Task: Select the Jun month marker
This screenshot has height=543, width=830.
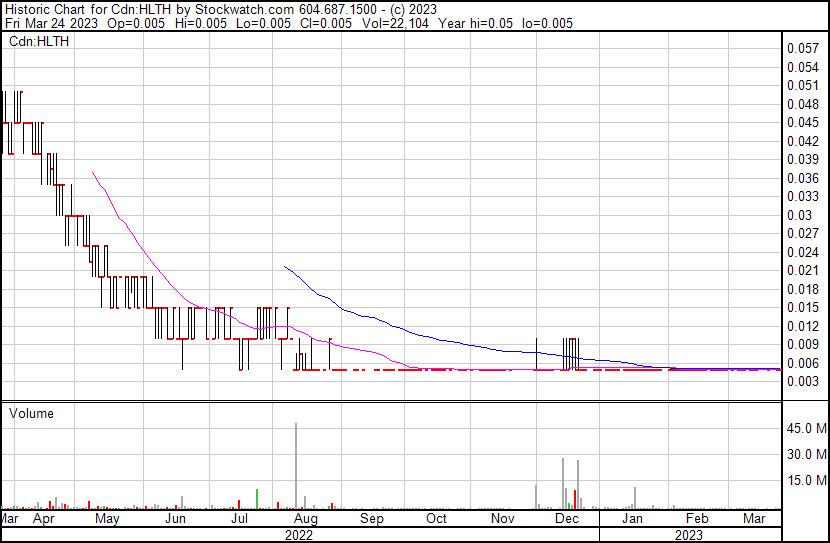Action: point(175,519)
